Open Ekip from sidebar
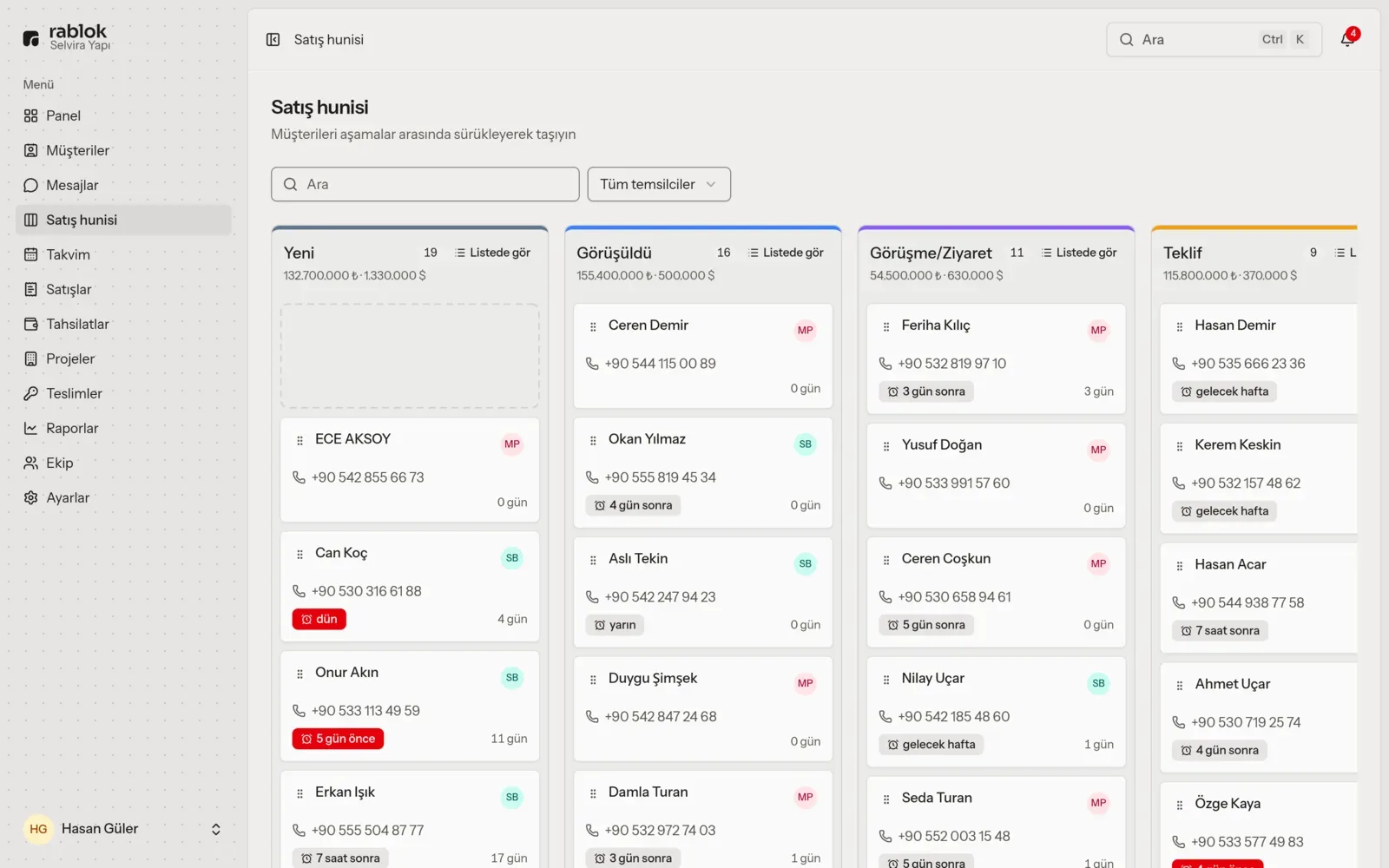This screenshot has width=1389, height=868. pyautogui.click(x=123, y=463)
